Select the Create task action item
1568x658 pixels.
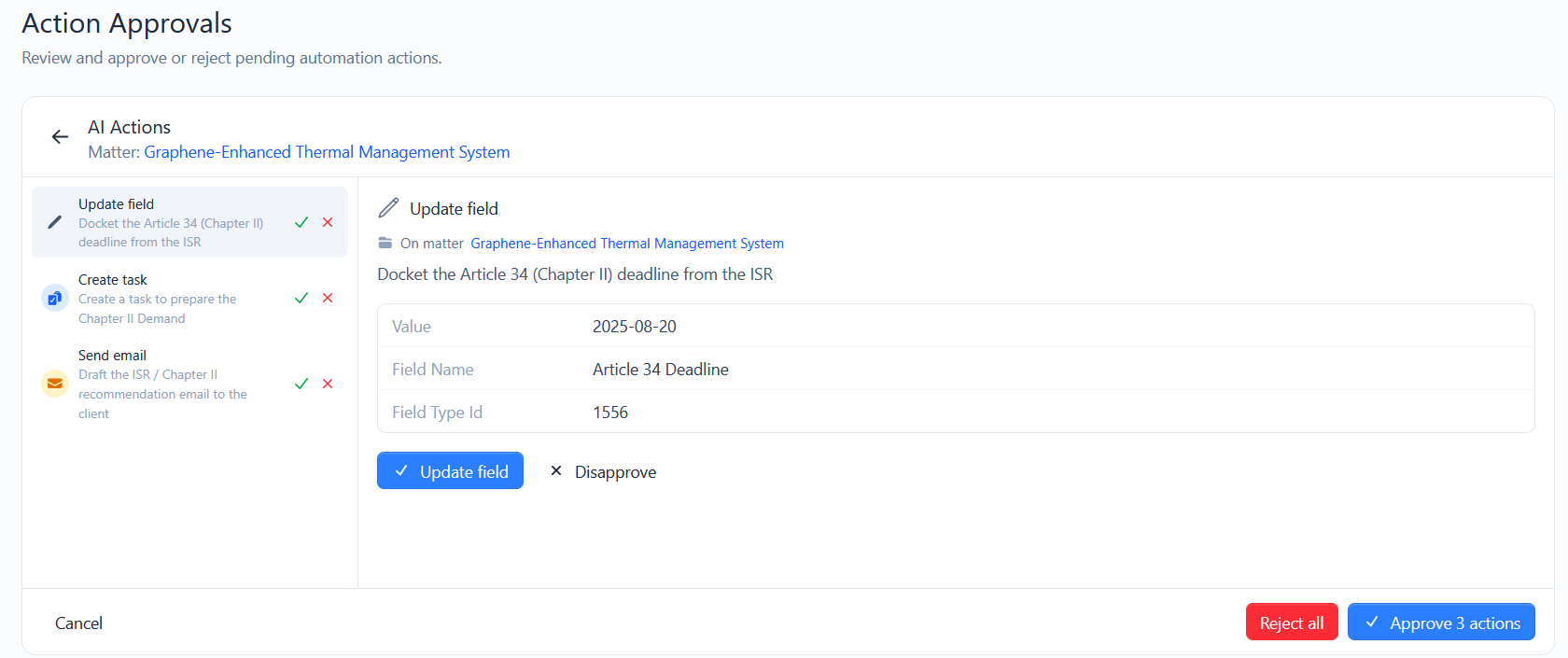point(189,299)
